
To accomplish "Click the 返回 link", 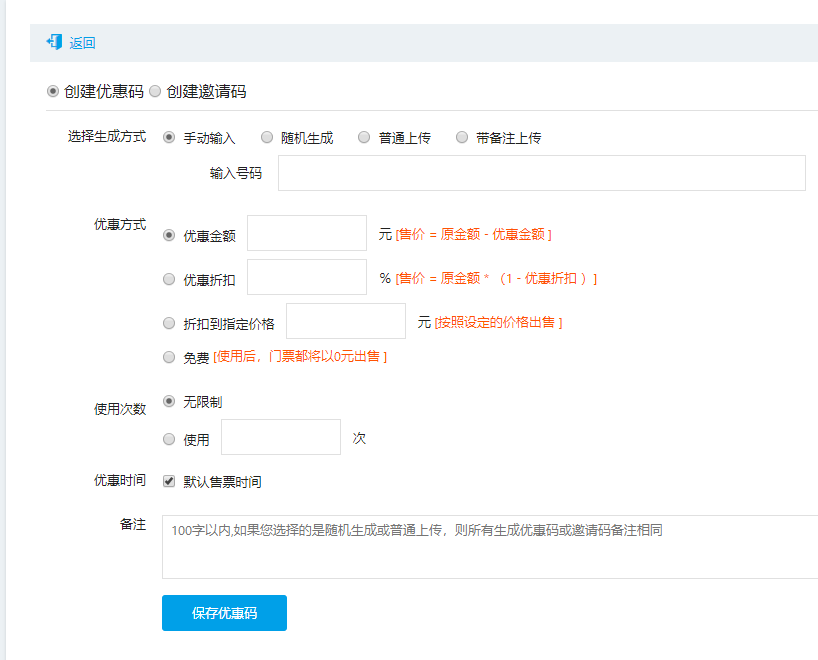I will click(83, 43).
